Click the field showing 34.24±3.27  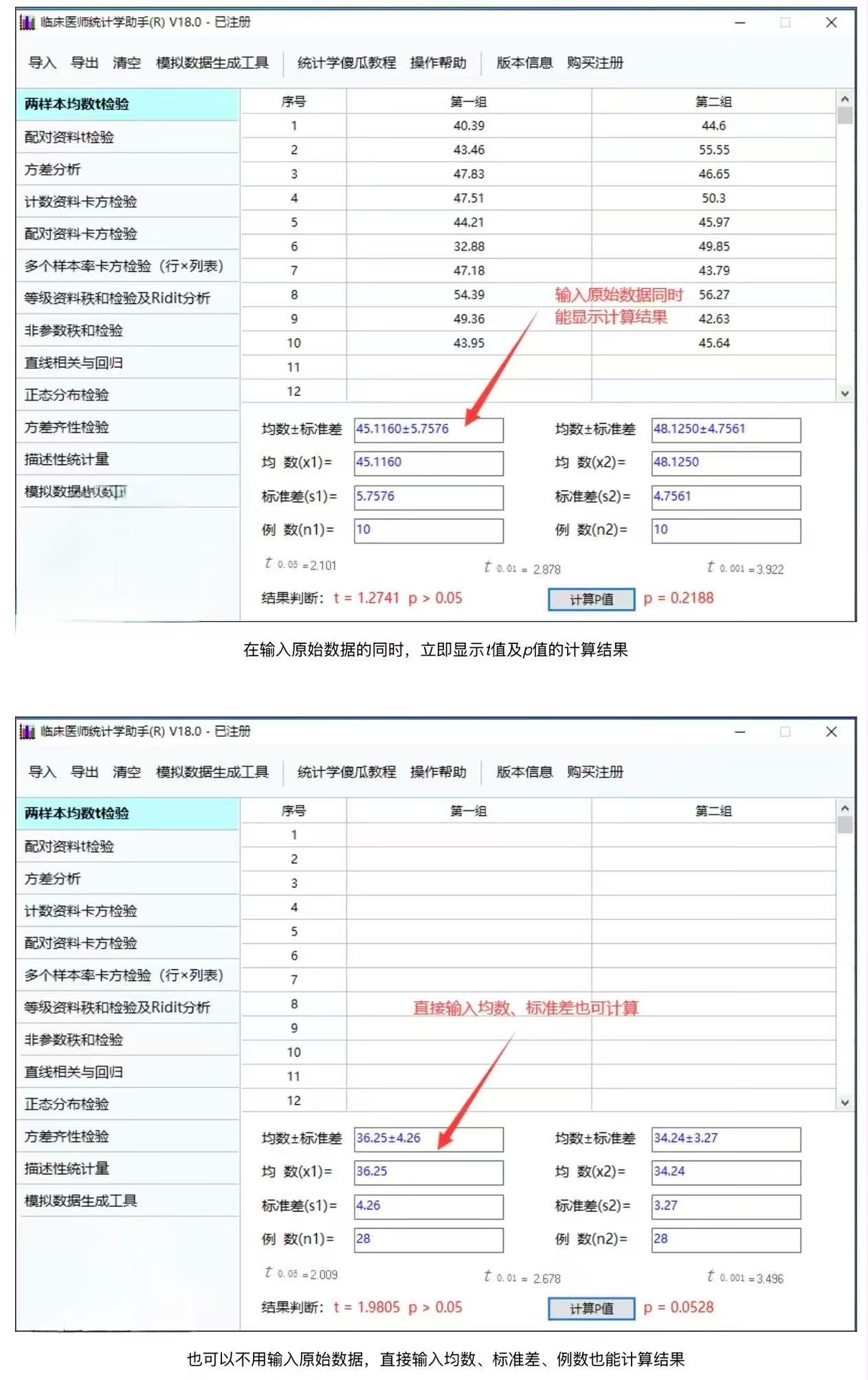pyautogui.click(x=726, y=1139)
